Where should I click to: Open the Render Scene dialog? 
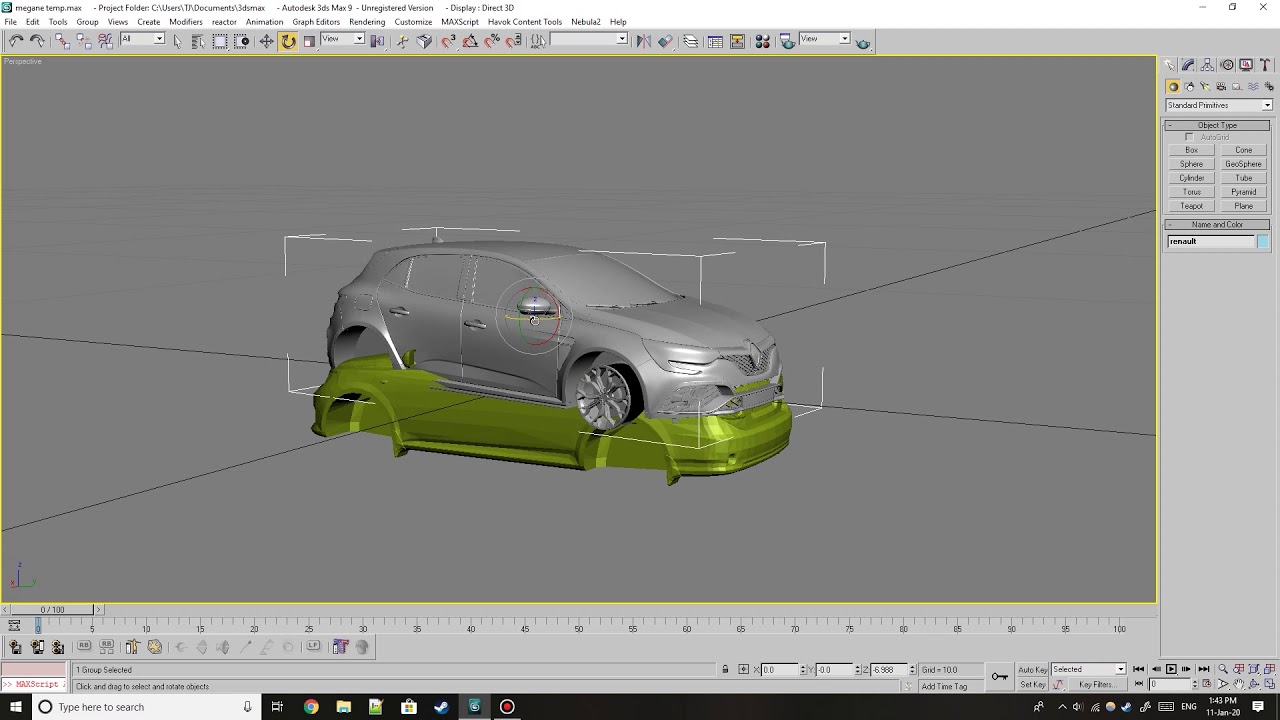click(787, 41)
